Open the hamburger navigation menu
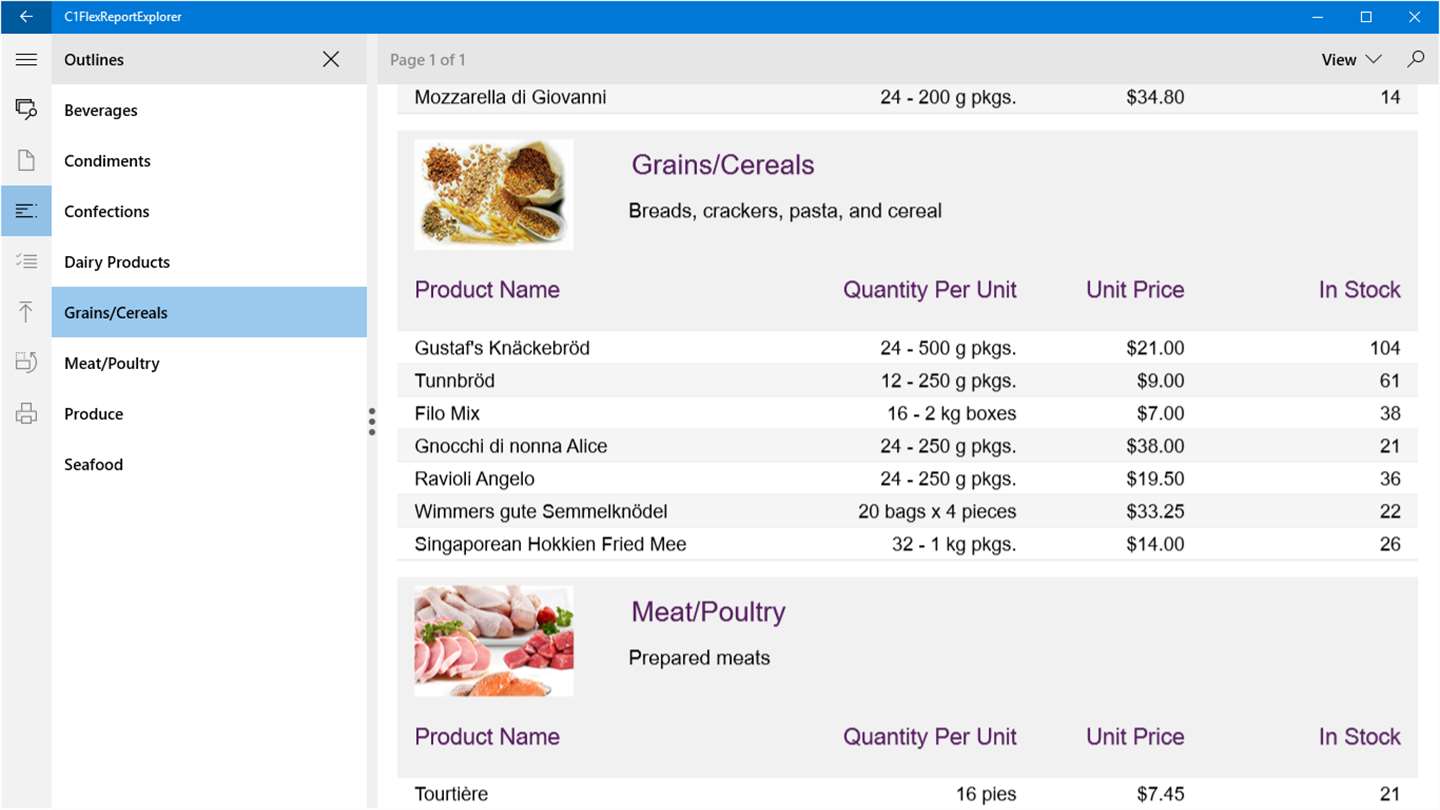This screenshot has height=810, width=1440. pyautogui.click(x=26, y=60)
